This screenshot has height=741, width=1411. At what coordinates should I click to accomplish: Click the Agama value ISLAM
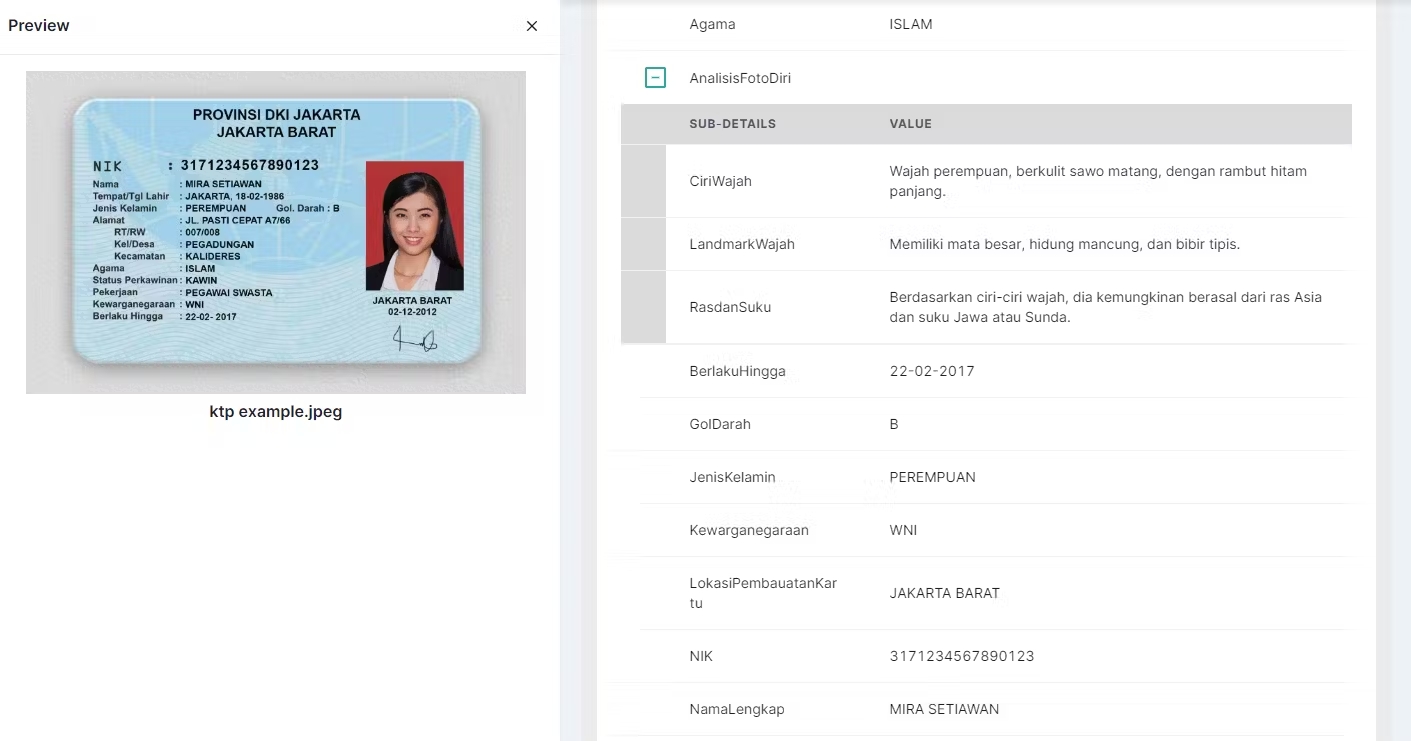click(x=910, y=24)
